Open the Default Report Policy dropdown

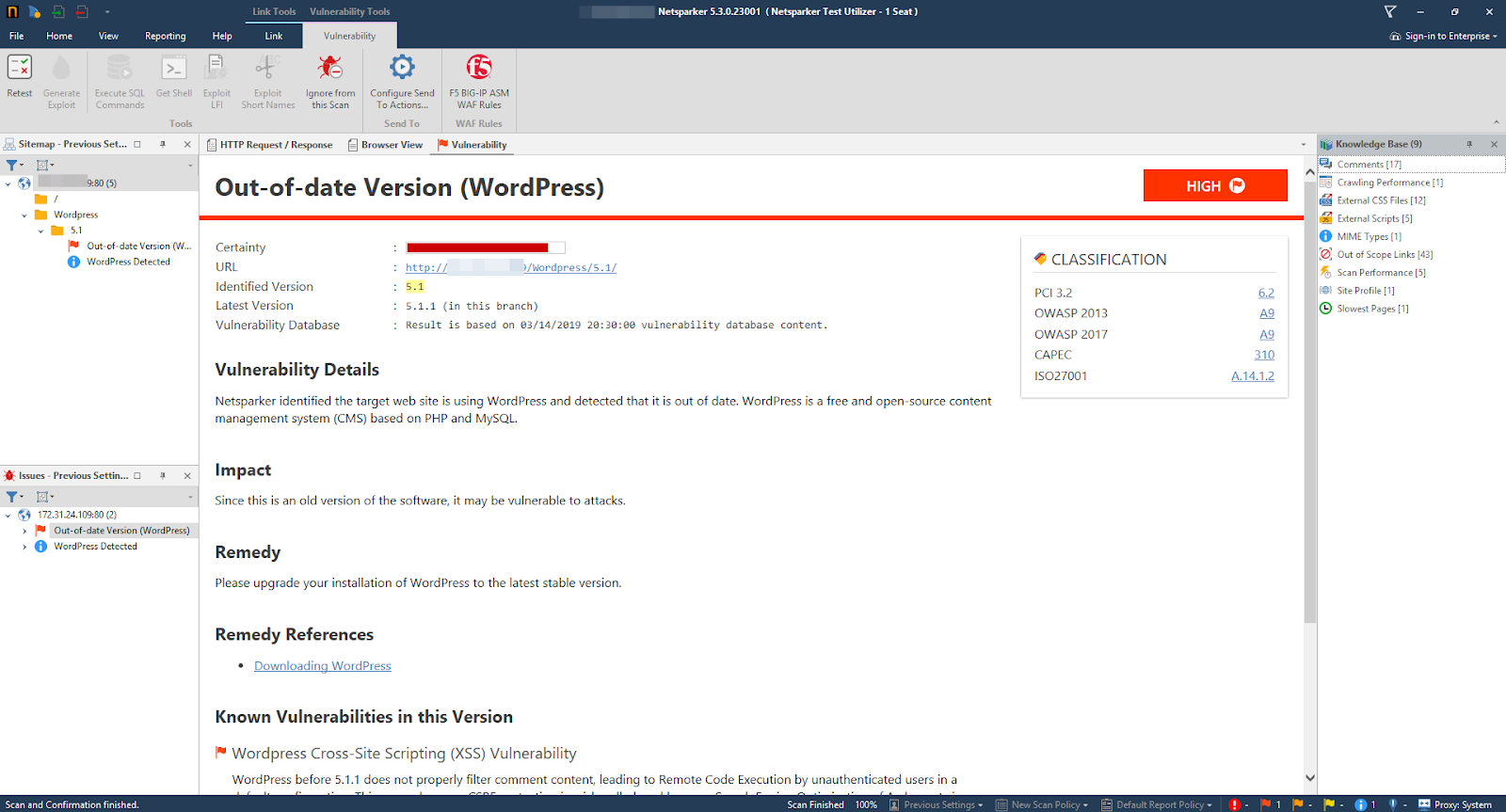1158,804
